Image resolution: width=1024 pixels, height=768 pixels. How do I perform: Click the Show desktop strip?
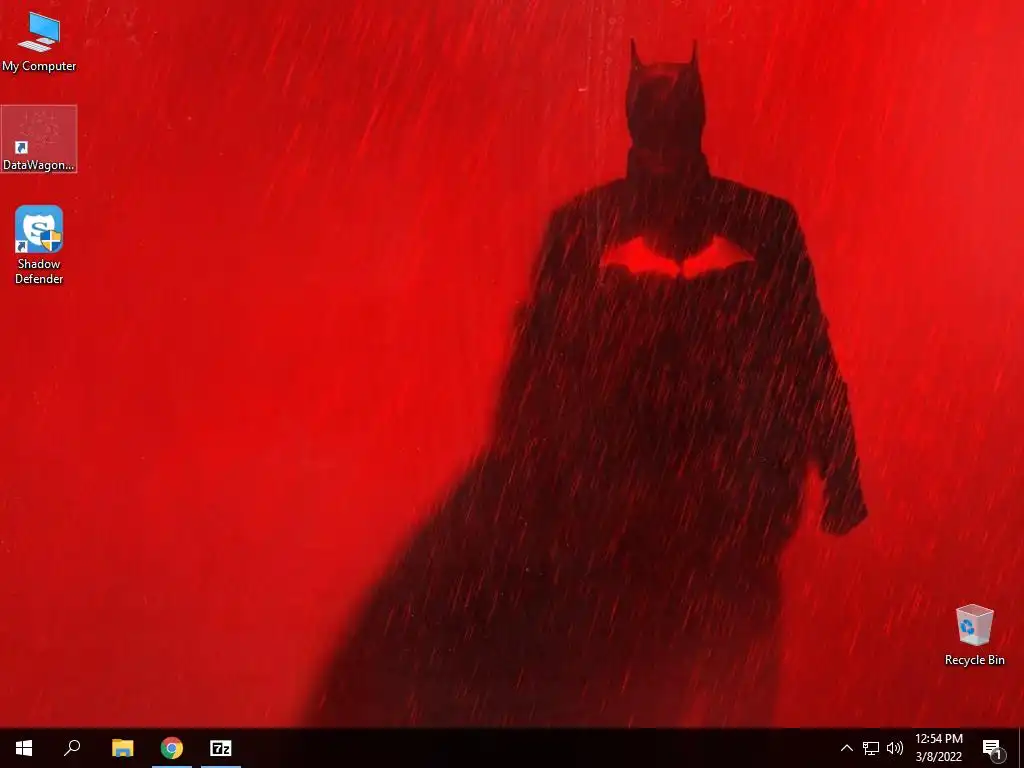click(x=1021, y=748)
